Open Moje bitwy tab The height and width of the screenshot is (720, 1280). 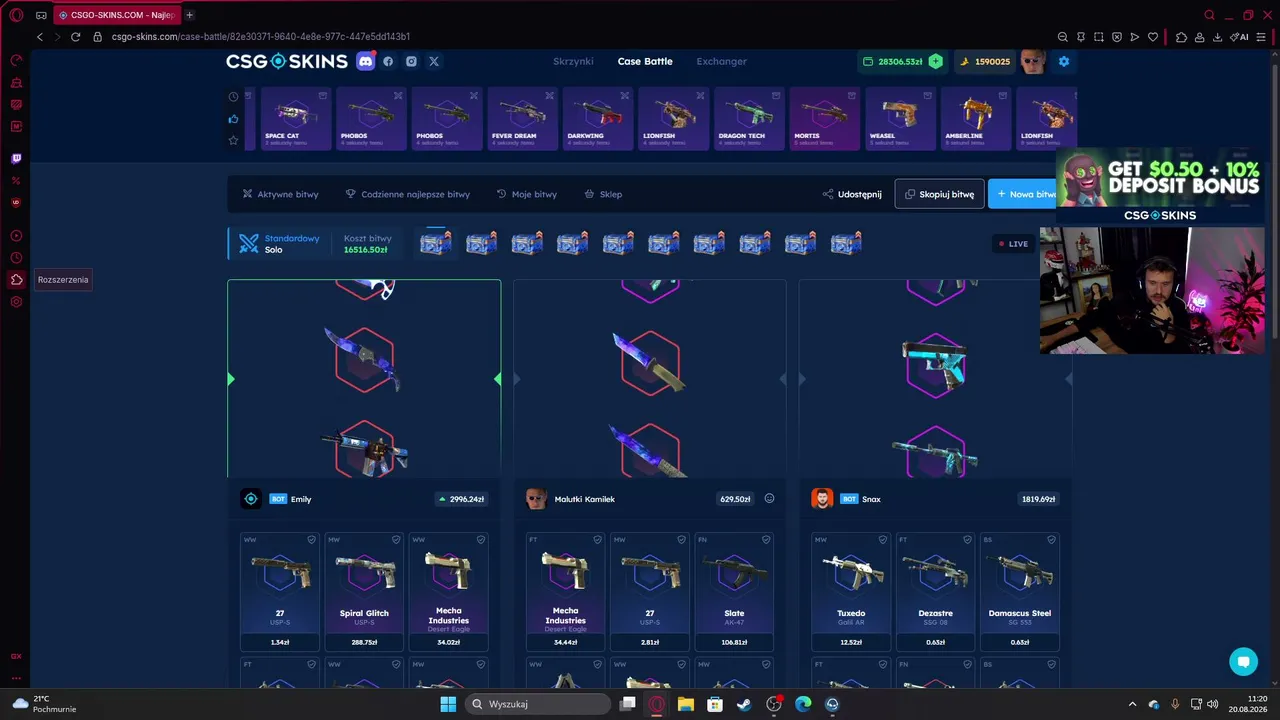526,194
